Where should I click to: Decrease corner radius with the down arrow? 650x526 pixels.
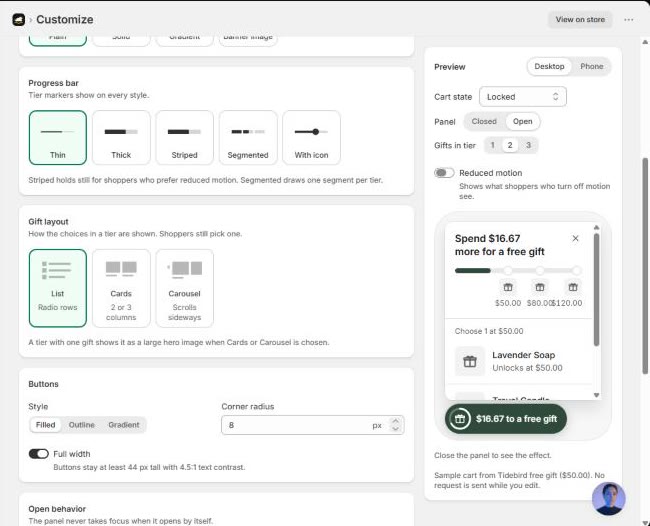point(395,429)
